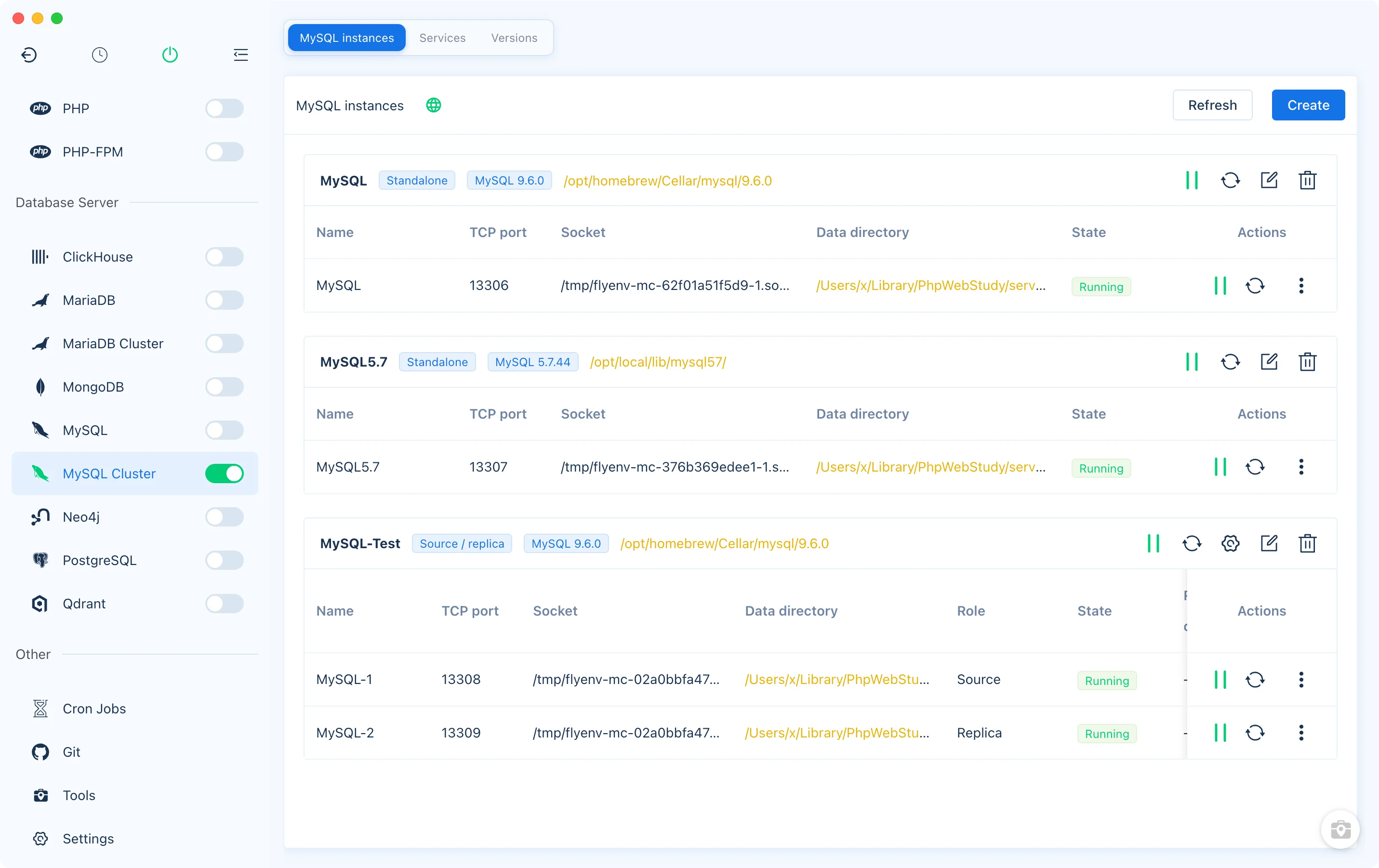This screenshot has width=1379, height=868.
Task: Enable the PHP service toggle
Action: [225, 108]
